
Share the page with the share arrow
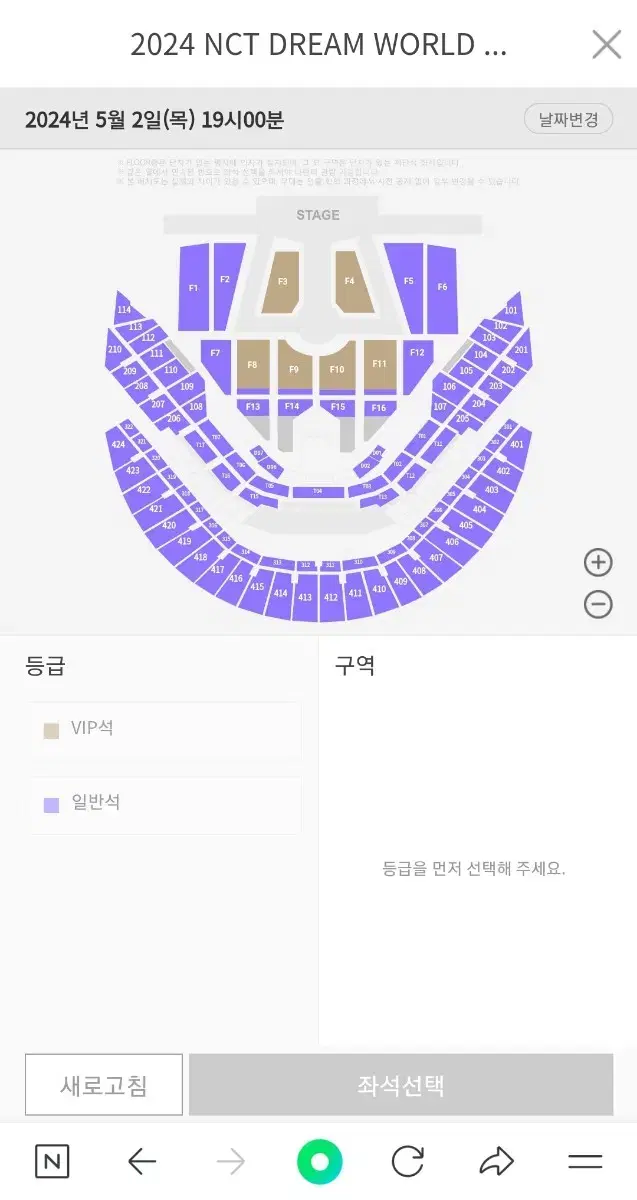coord(496,1161)
